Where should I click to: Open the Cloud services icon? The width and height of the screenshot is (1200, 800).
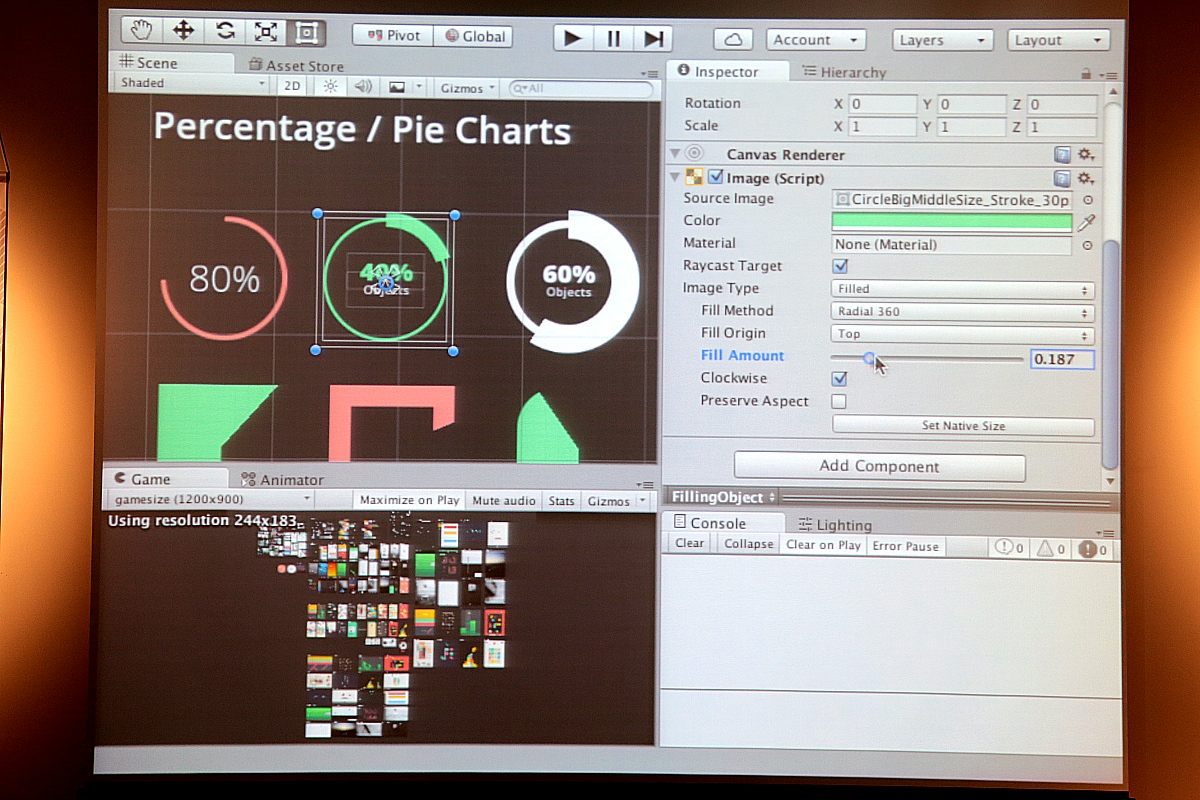[x=733, y=40]
